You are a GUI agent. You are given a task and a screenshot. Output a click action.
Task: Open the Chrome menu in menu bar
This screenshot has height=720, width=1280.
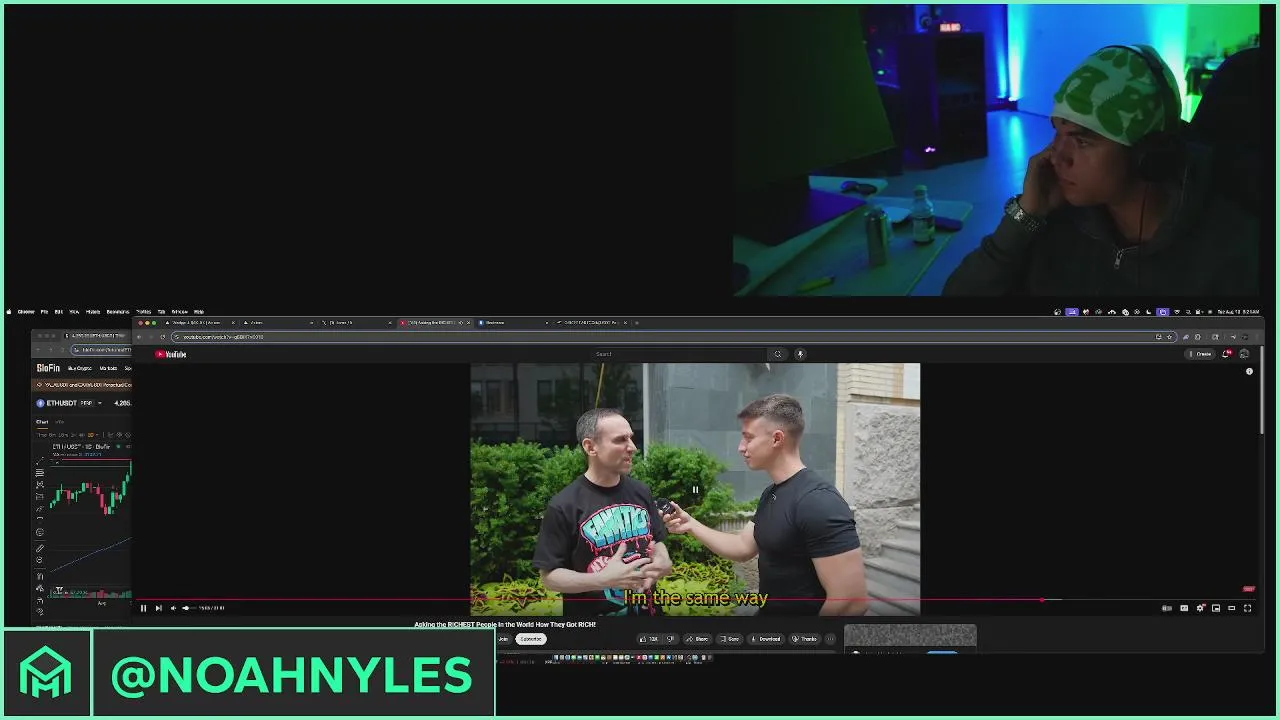pyautogui.click(x=26, y=312)
